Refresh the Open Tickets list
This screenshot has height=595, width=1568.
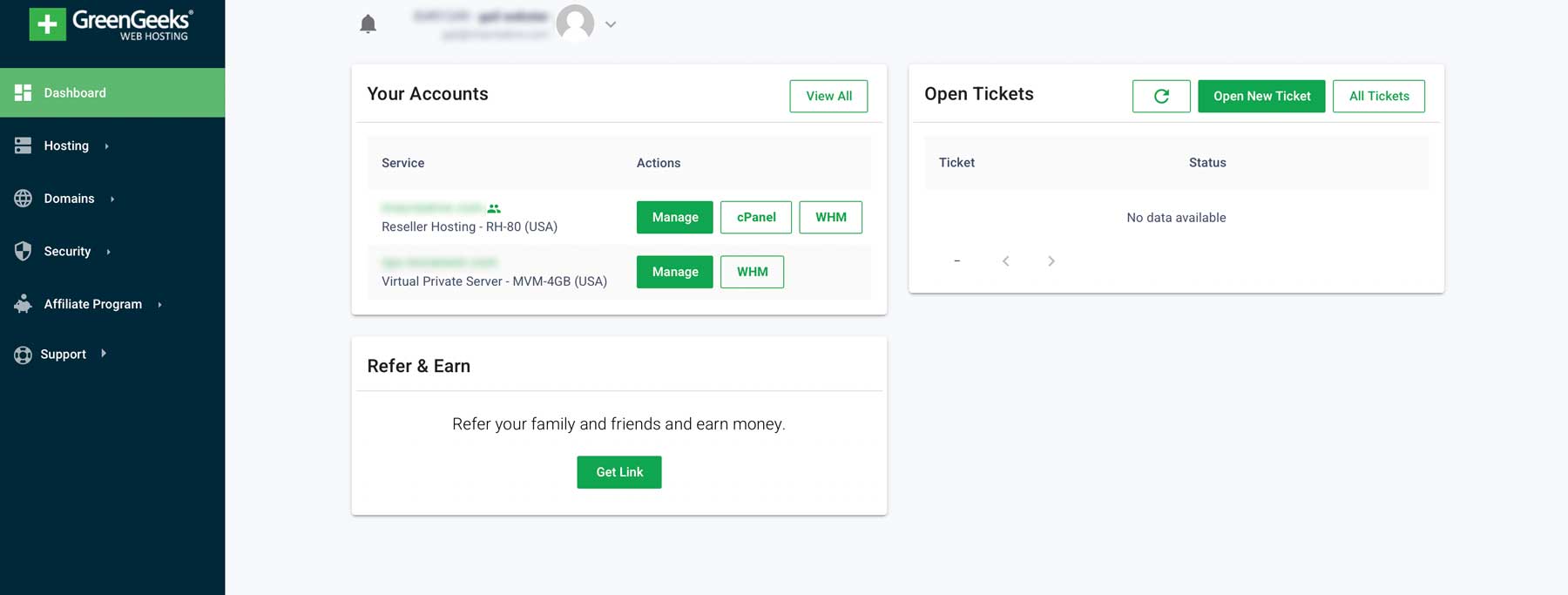pos(1161,96)
